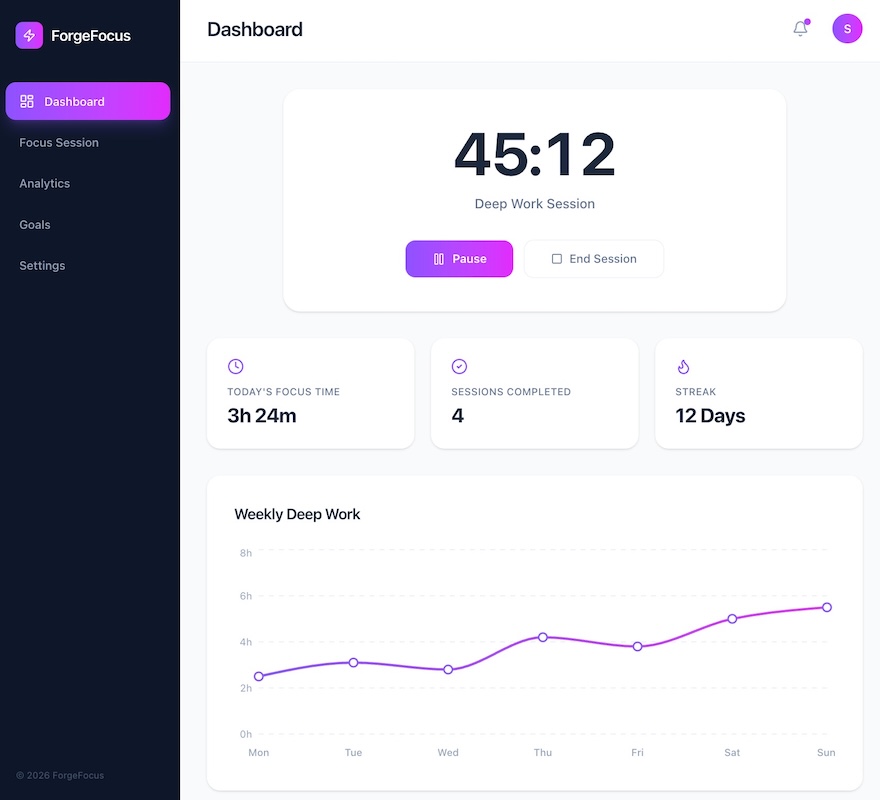Image resolution: width=880 pixels, height=800 pixels.
Task: Open Settings from sidebar menu
Action: coord(42,266)
